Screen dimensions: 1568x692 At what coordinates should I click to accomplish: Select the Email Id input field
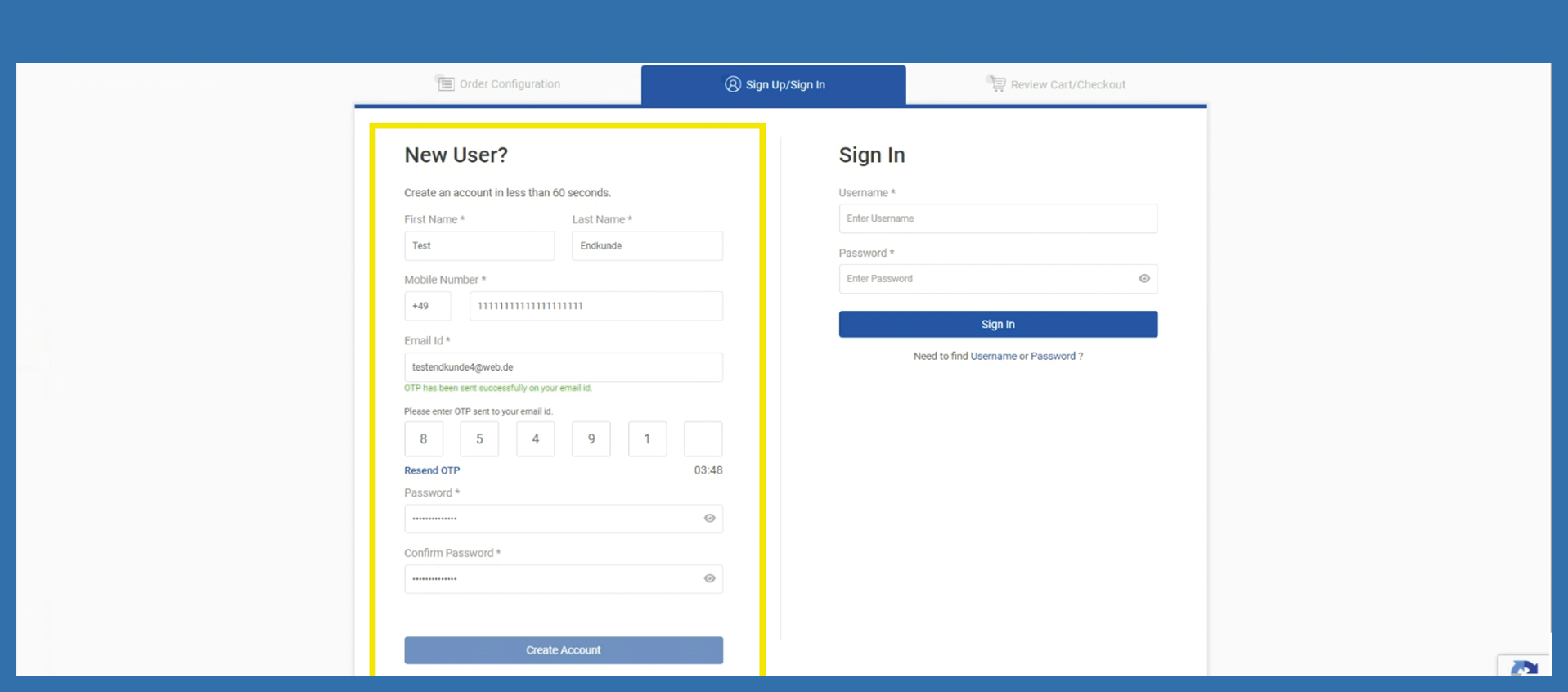[563, 367]
